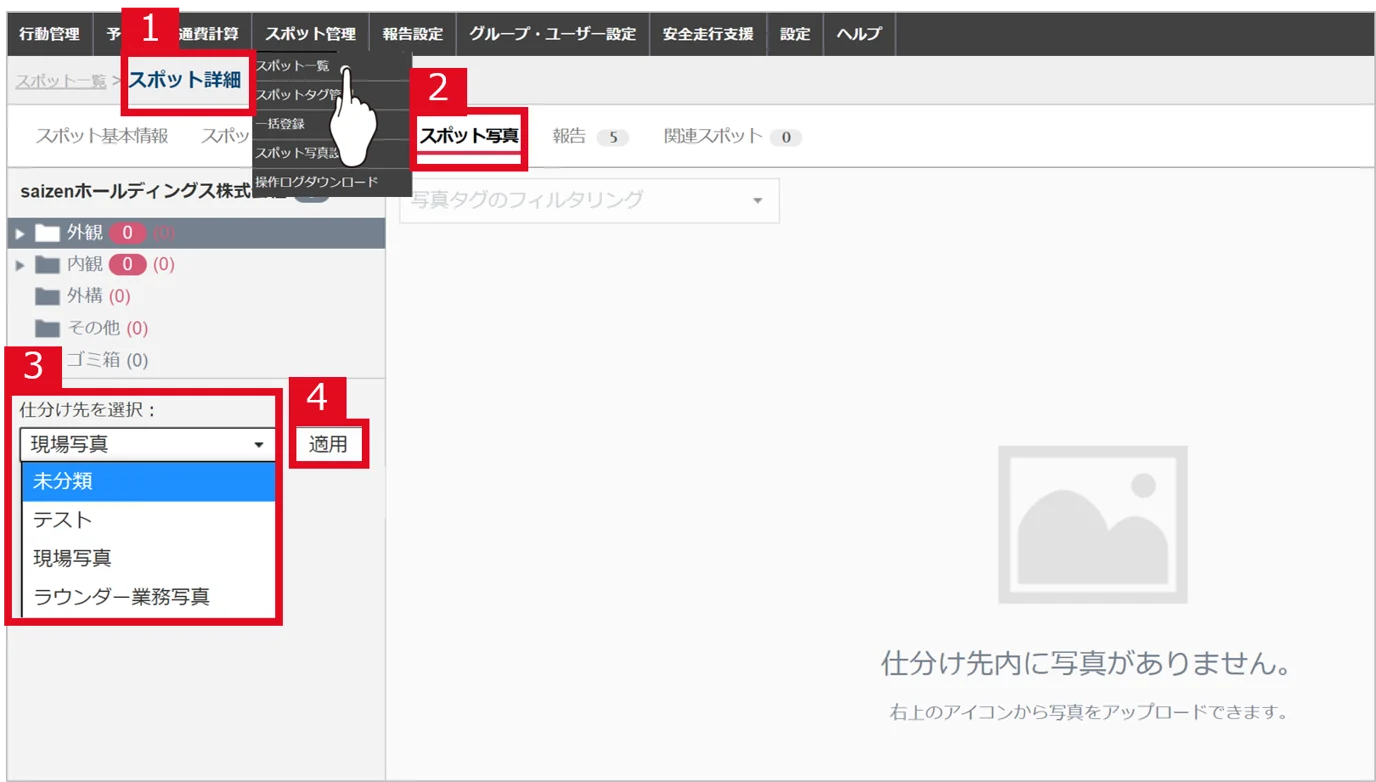Click the pink 0 badge next to 内観
Viewport: 1376px width, 782px height.
click(x=128, y=265)
